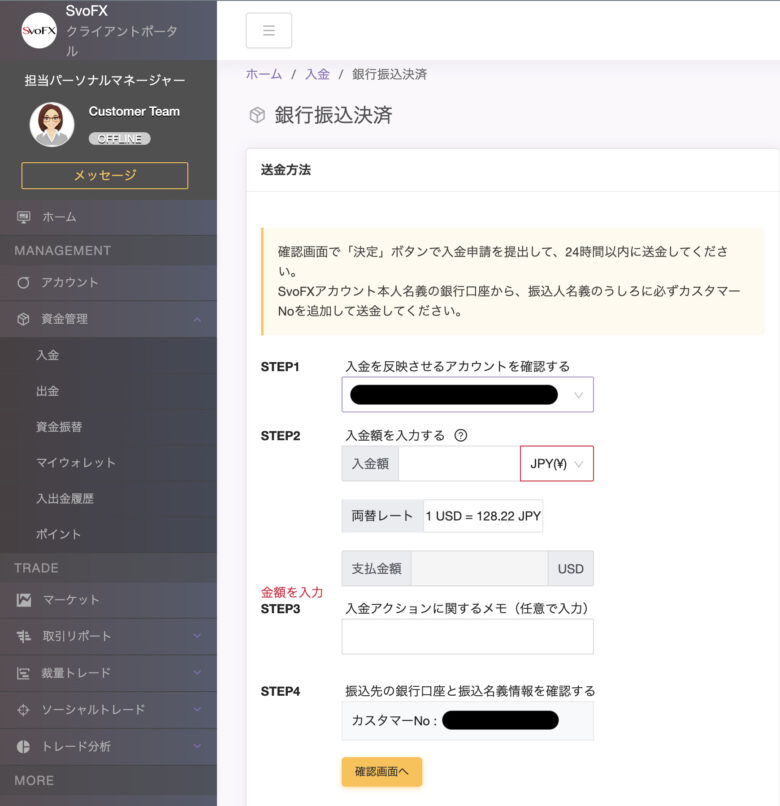Open ホーム in the sidebar menu
Viewport: 780px width, 806px height.
[x=108, y=217]
